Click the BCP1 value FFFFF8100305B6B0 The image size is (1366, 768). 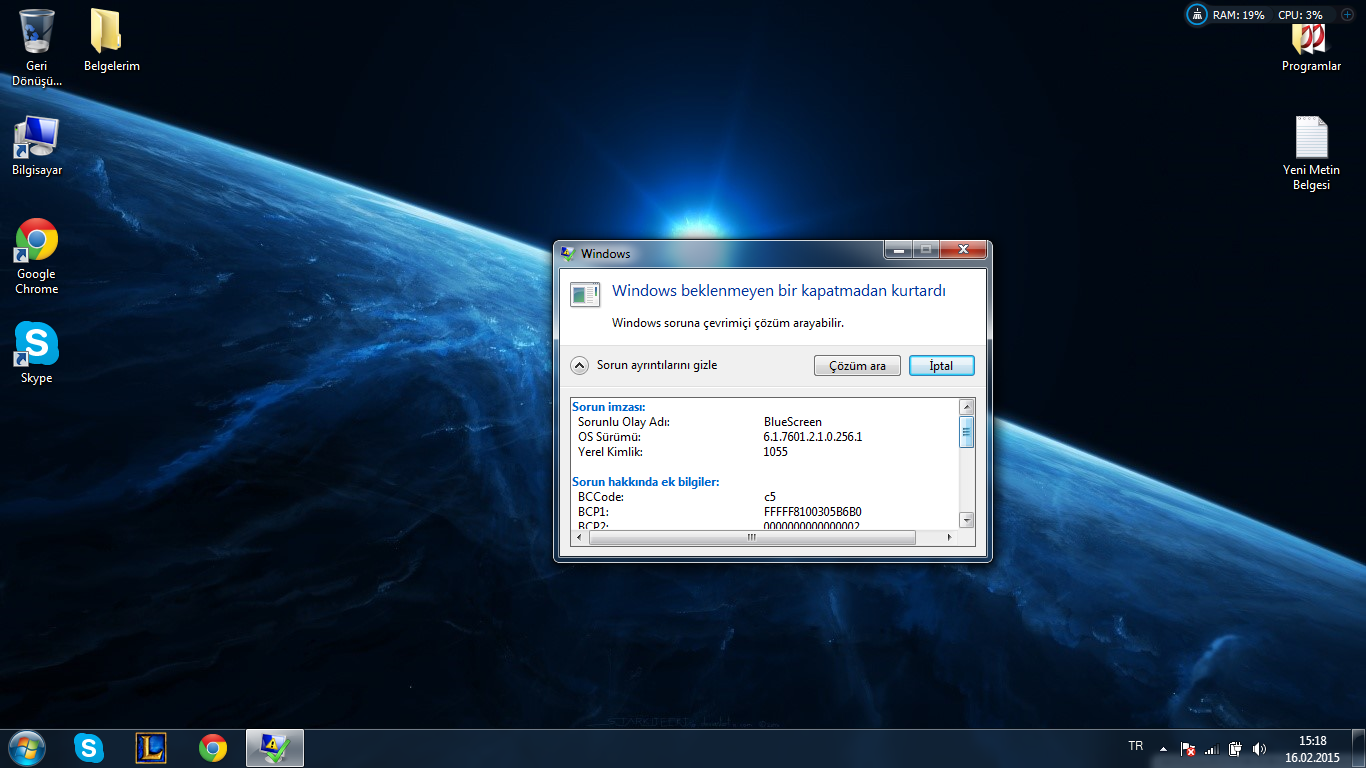pyautogui.click(x=812, y=512)
